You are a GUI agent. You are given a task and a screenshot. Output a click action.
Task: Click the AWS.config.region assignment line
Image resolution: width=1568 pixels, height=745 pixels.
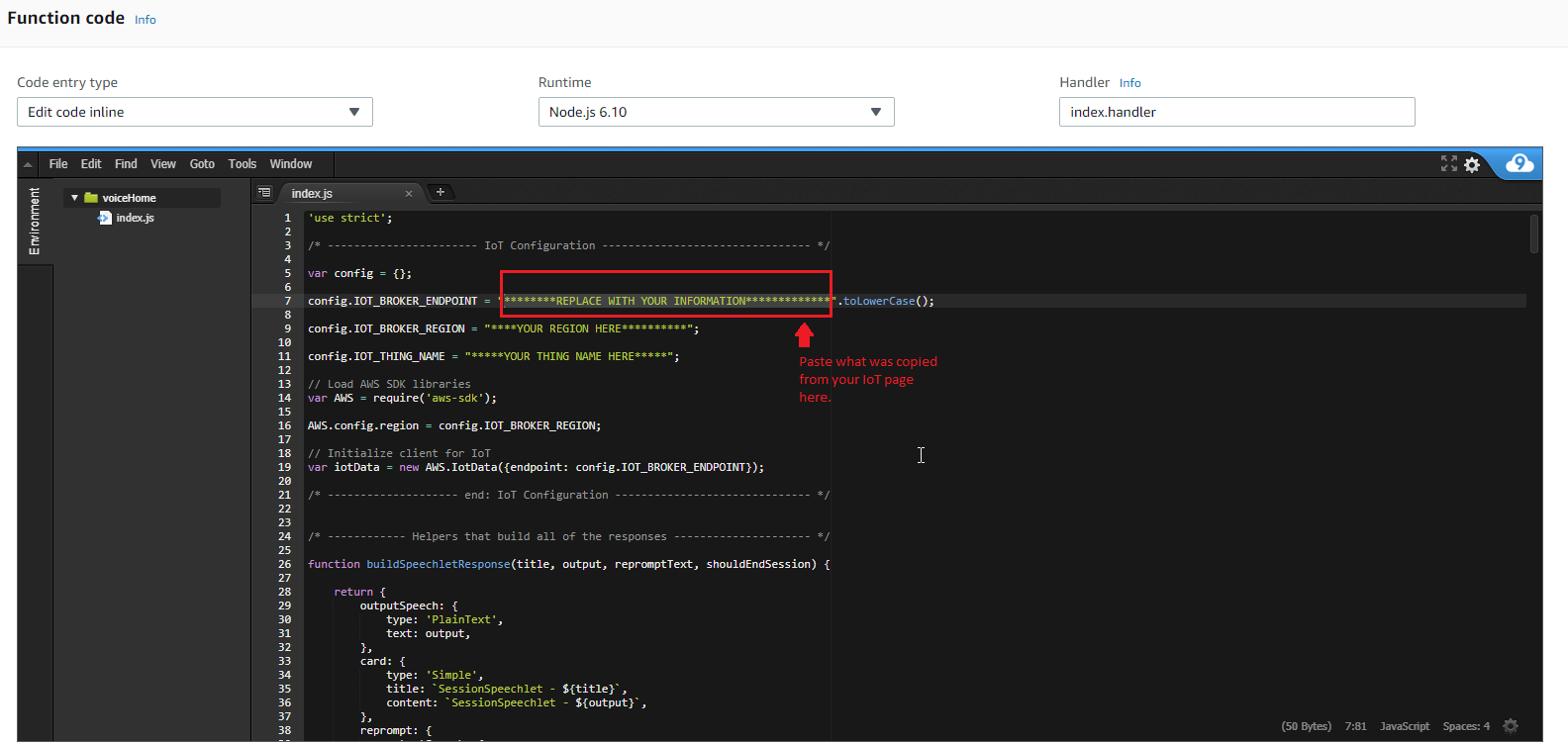(454, 425)
